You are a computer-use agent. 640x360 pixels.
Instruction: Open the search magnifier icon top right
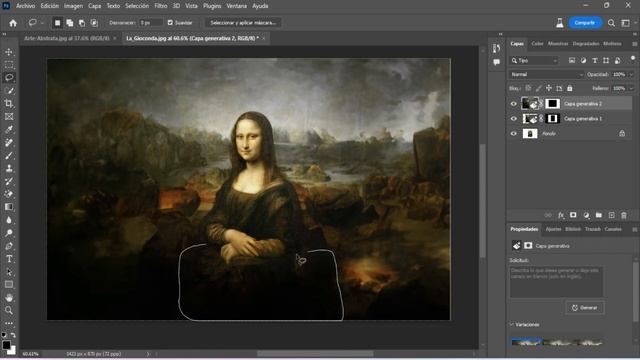(x=611, y=23)
